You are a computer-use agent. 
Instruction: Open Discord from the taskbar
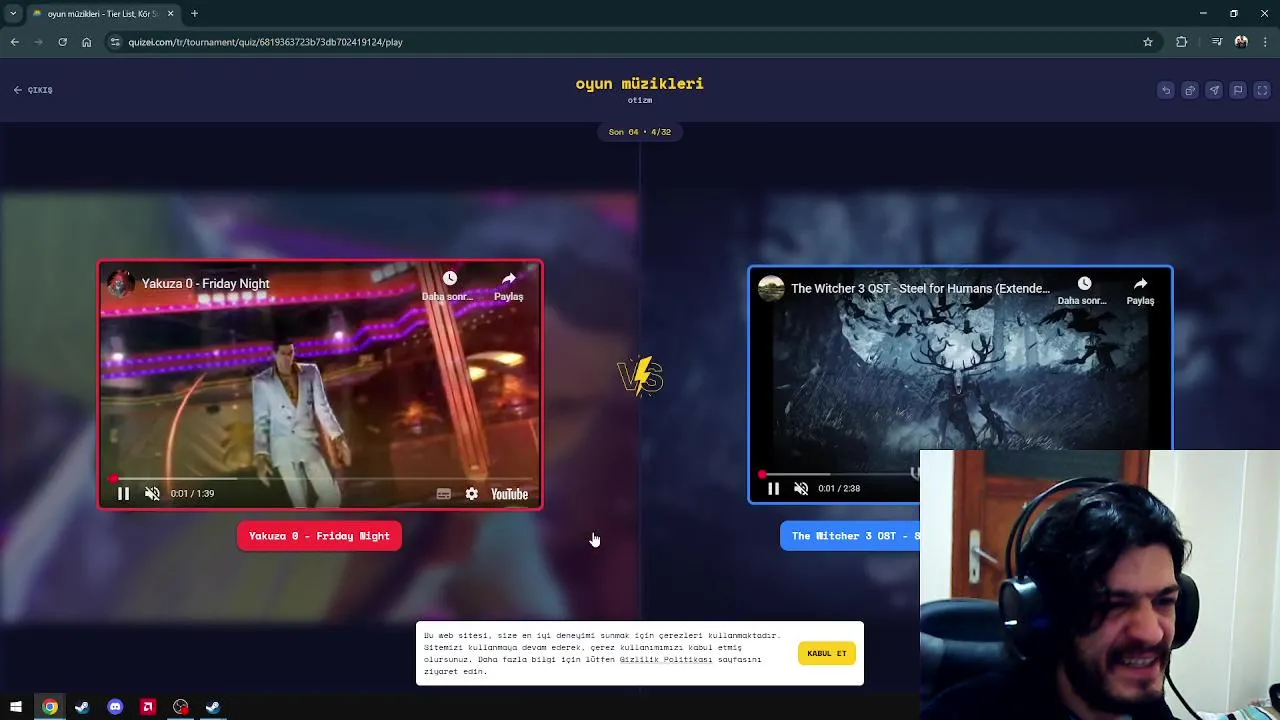tap(115, 707)
